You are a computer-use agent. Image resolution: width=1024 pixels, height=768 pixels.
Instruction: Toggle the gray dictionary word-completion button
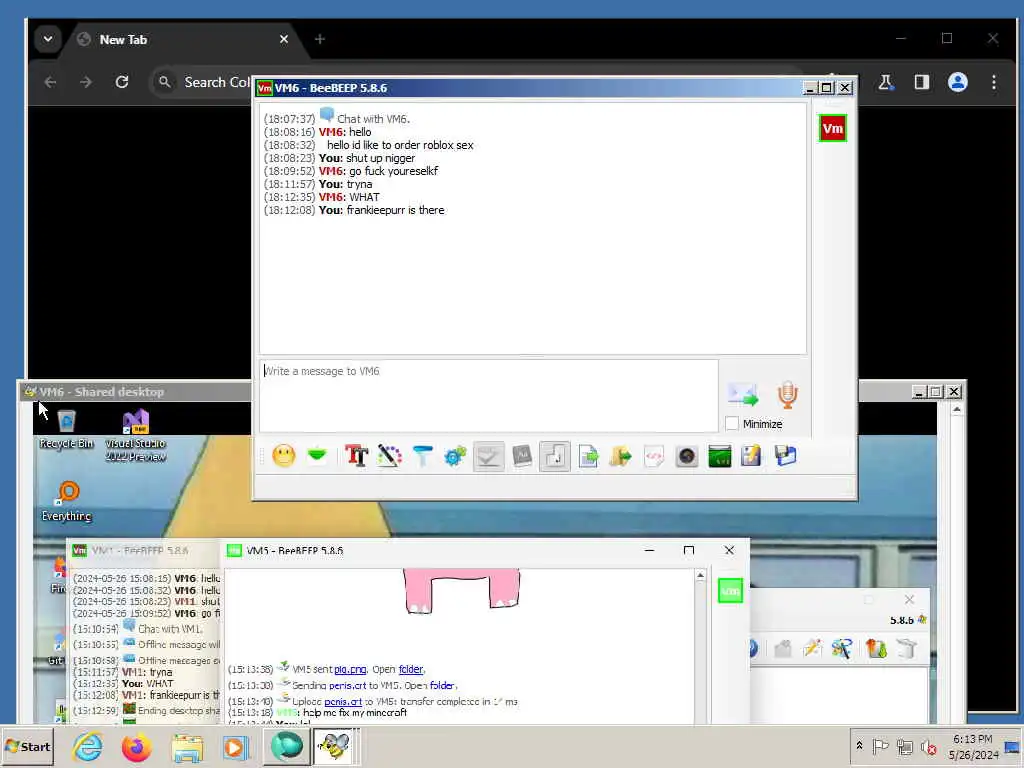point(522,456)
